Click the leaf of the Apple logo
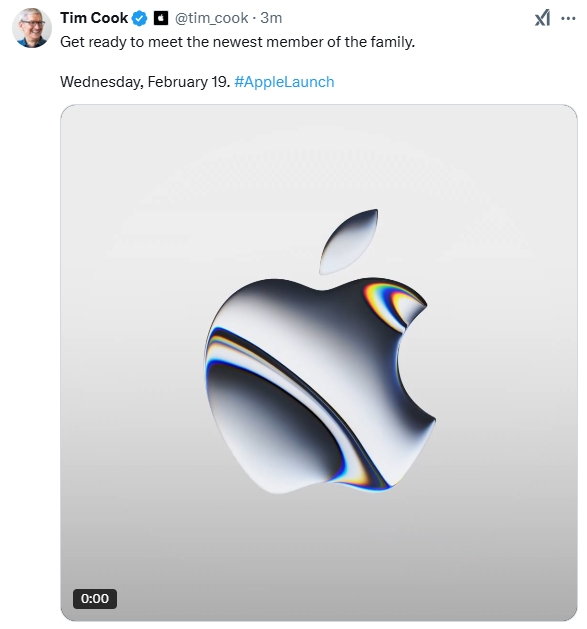This screenshot has height=629, width=587. click(x=349, y=241)
